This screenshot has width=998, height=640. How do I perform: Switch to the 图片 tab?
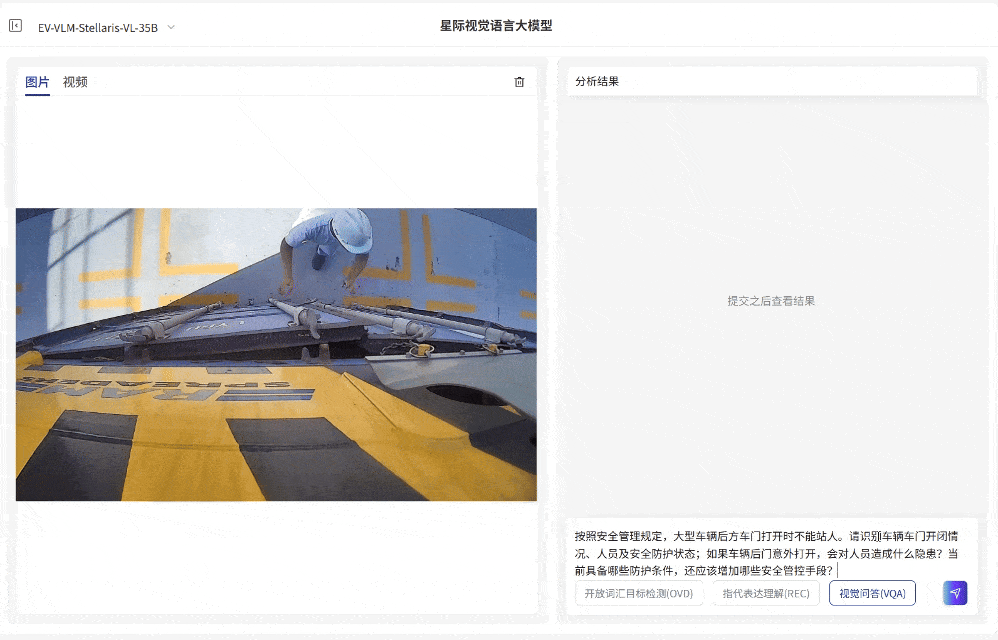pos(37,82)
